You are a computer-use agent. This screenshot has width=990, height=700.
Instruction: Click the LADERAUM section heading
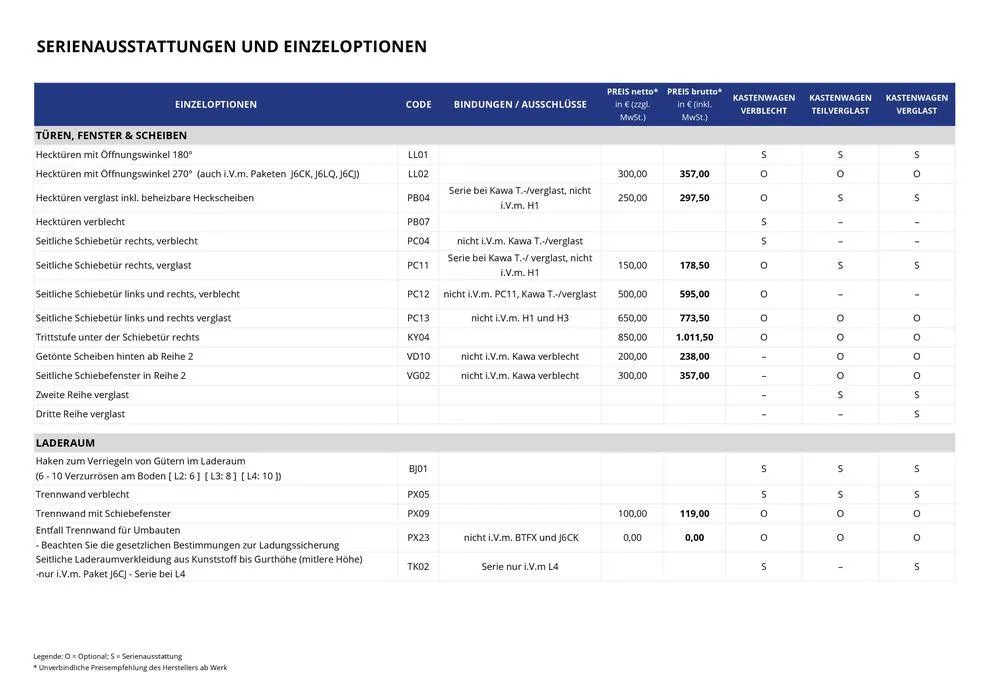[x=65, y=442]
